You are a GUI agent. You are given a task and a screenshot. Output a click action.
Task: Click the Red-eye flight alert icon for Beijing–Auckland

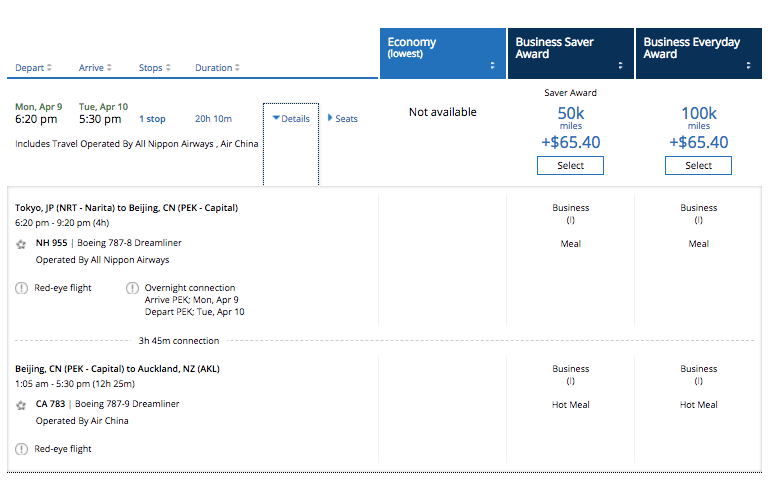[22, 449]
